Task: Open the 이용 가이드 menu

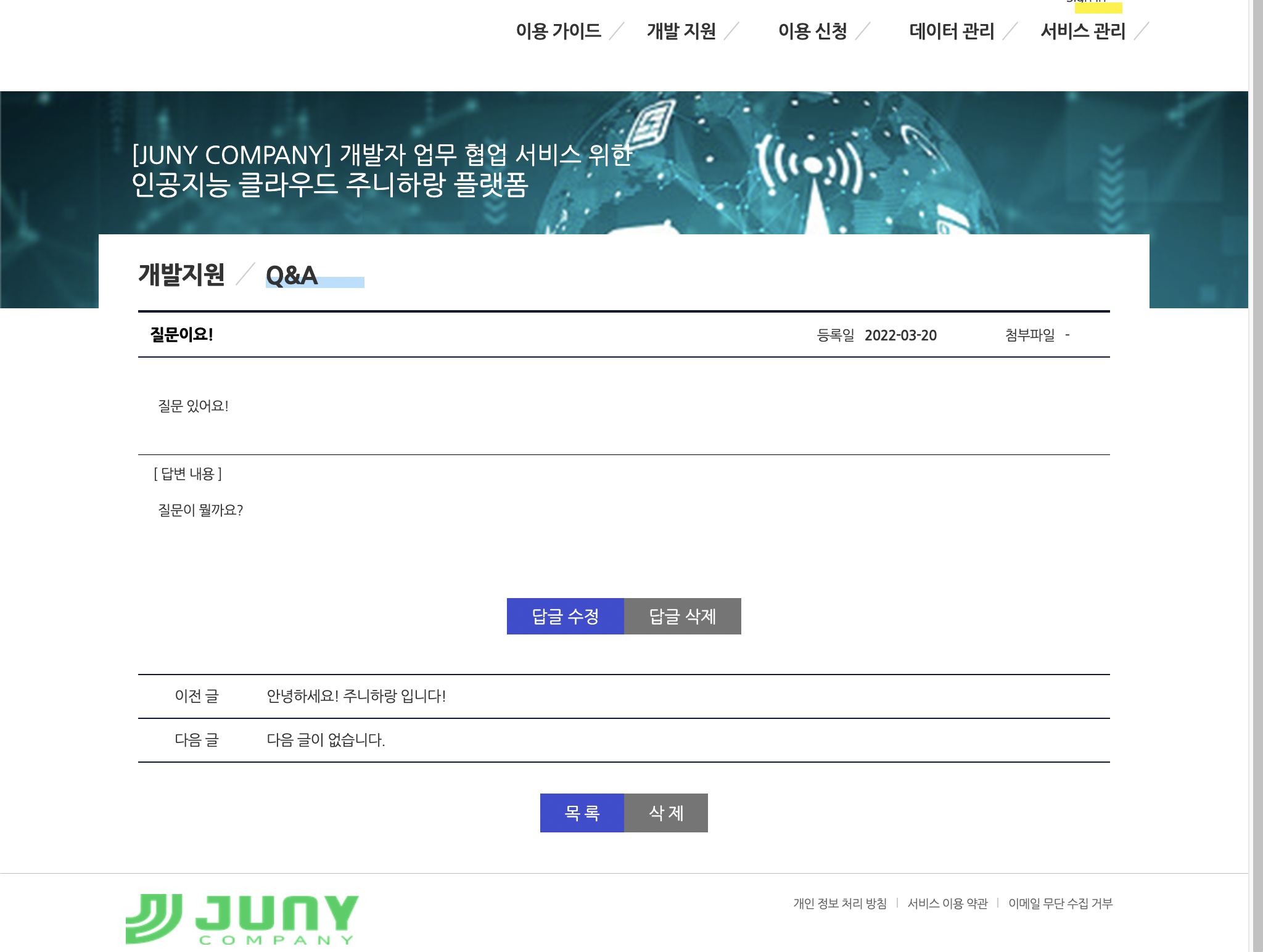Action: click(x=558, y=31)
